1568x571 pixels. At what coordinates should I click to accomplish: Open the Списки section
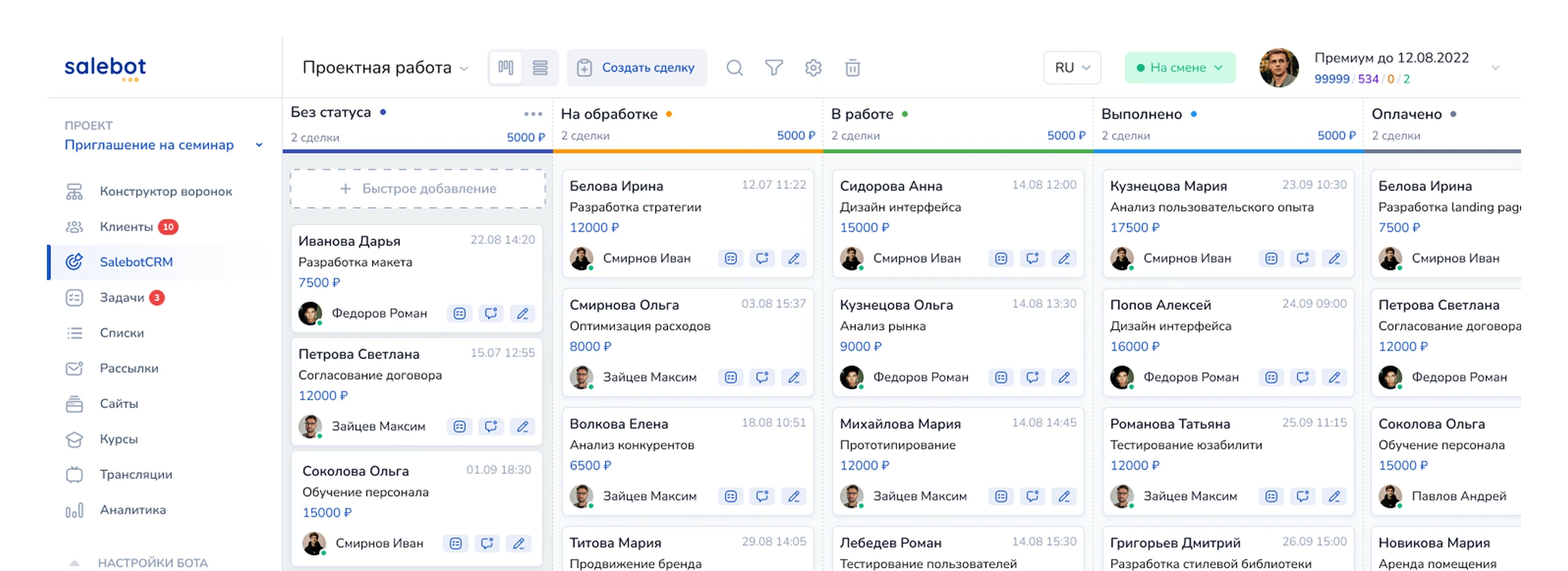(x=122, y=333)
